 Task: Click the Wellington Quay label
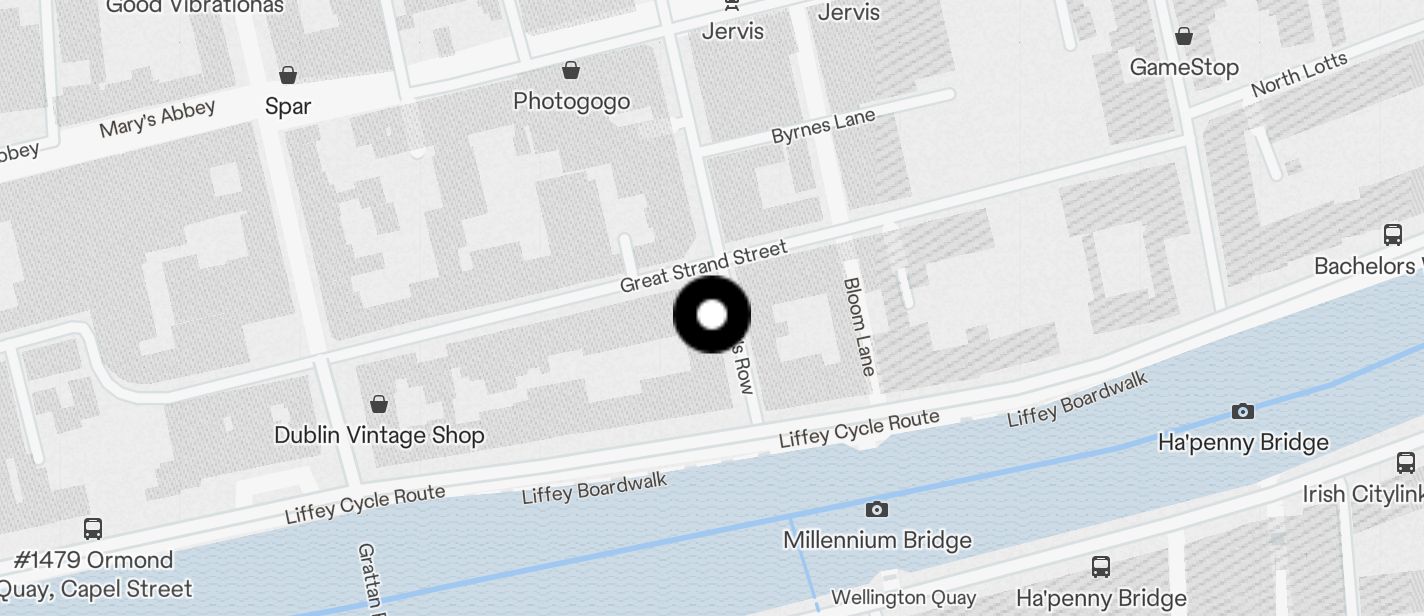[x=904, y=598]
